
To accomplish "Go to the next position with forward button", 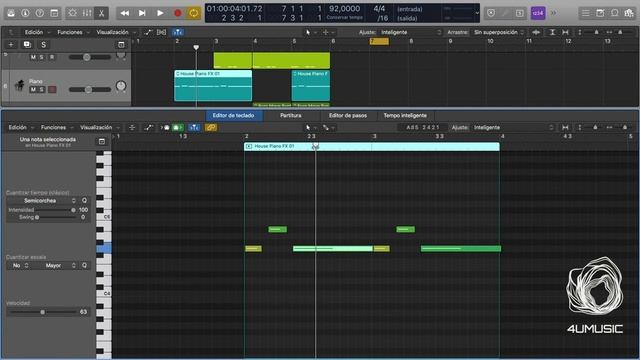I will pos(142,13).
